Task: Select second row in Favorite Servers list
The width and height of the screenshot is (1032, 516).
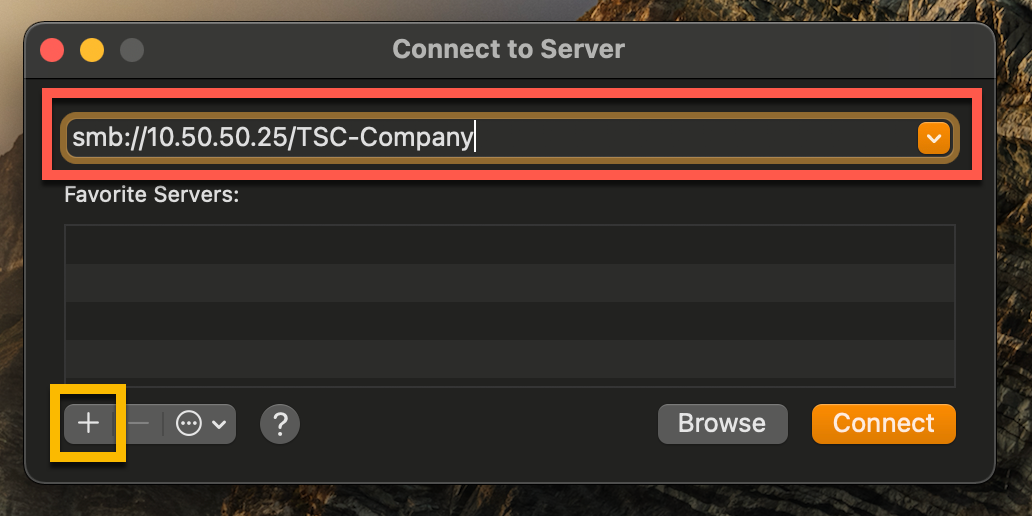Action: point(509,283)
